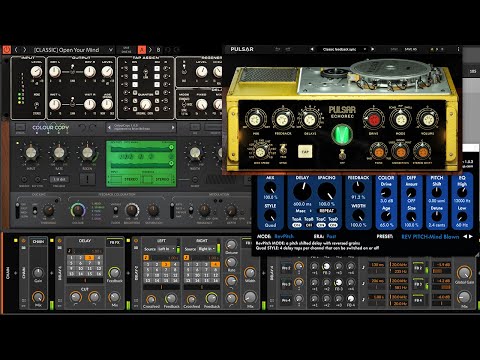Previous preset arrow beside REV PITCH-Mind Blown
Viewport: 480px width, 360px height.
[465, 236]
